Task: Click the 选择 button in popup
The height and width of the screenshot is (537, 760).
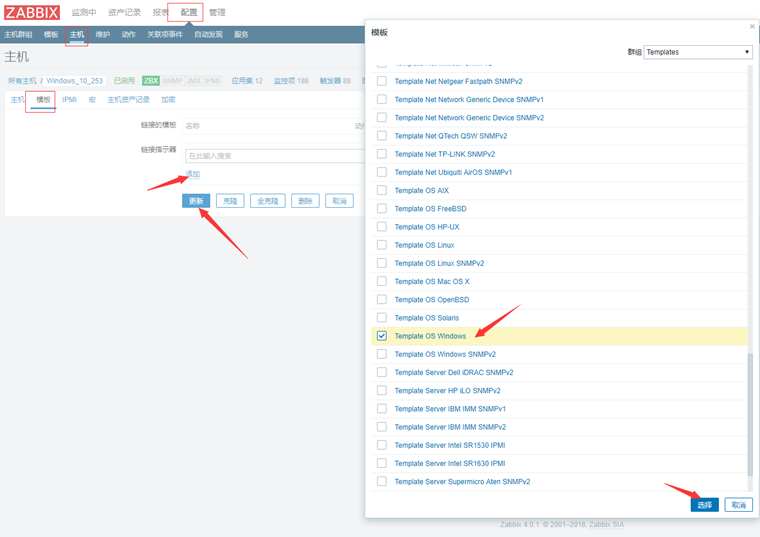Action: coord(704,505)
